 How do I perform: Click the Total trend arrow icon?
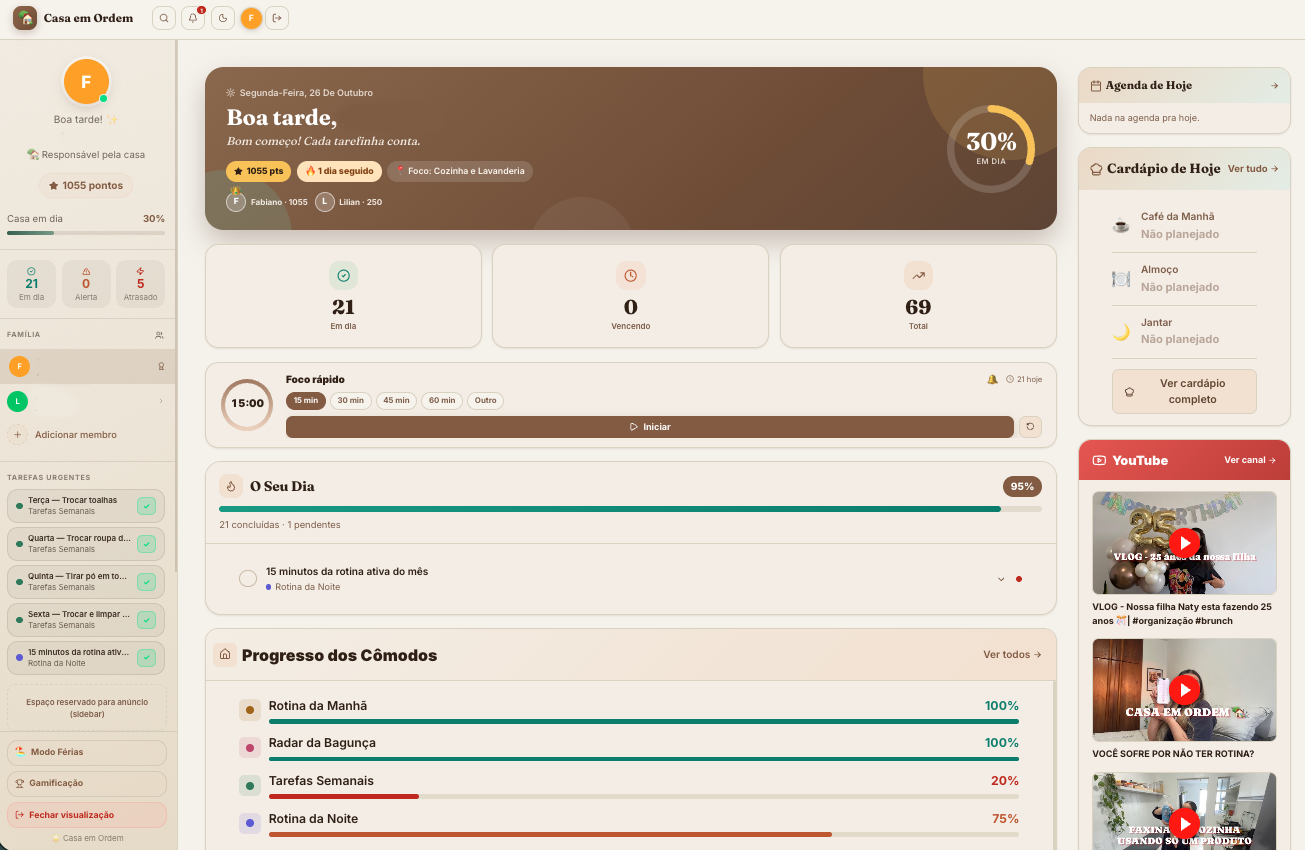[918, 275]
